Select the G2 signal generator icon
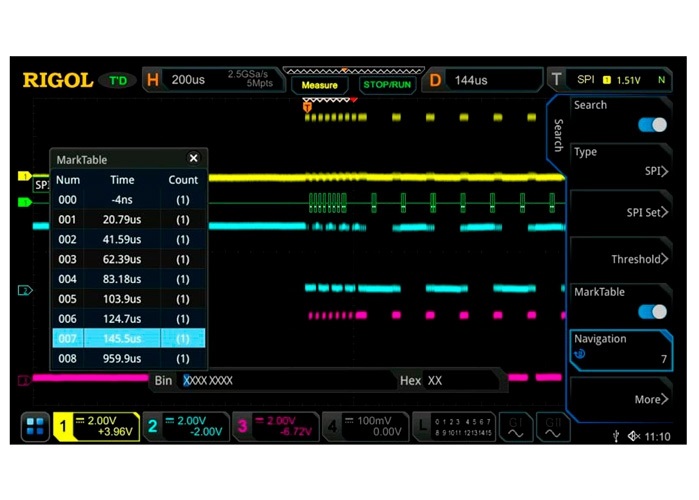Viewport: 699px width, 500px height. (551, 427)
